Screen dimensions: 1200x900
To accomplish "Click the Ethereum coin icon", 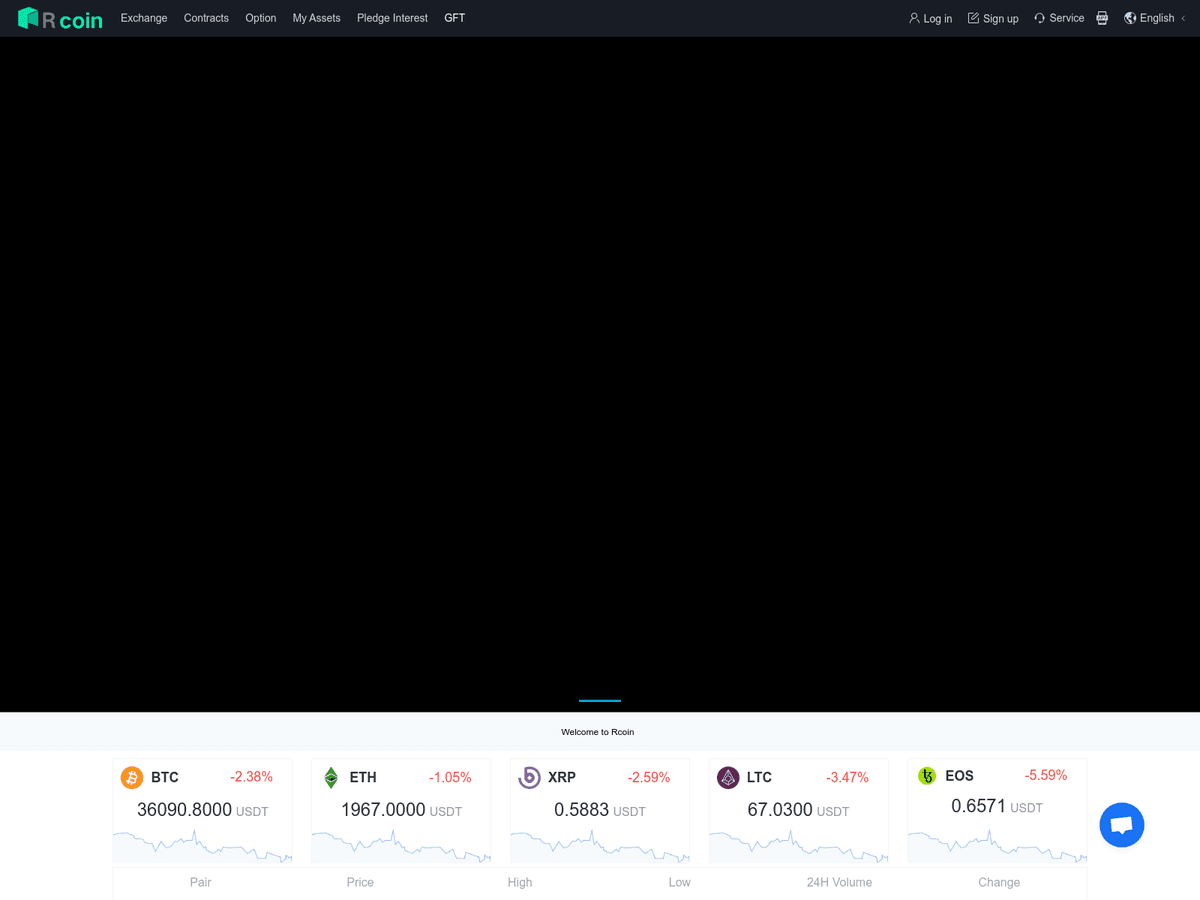I will coord(331,777).
